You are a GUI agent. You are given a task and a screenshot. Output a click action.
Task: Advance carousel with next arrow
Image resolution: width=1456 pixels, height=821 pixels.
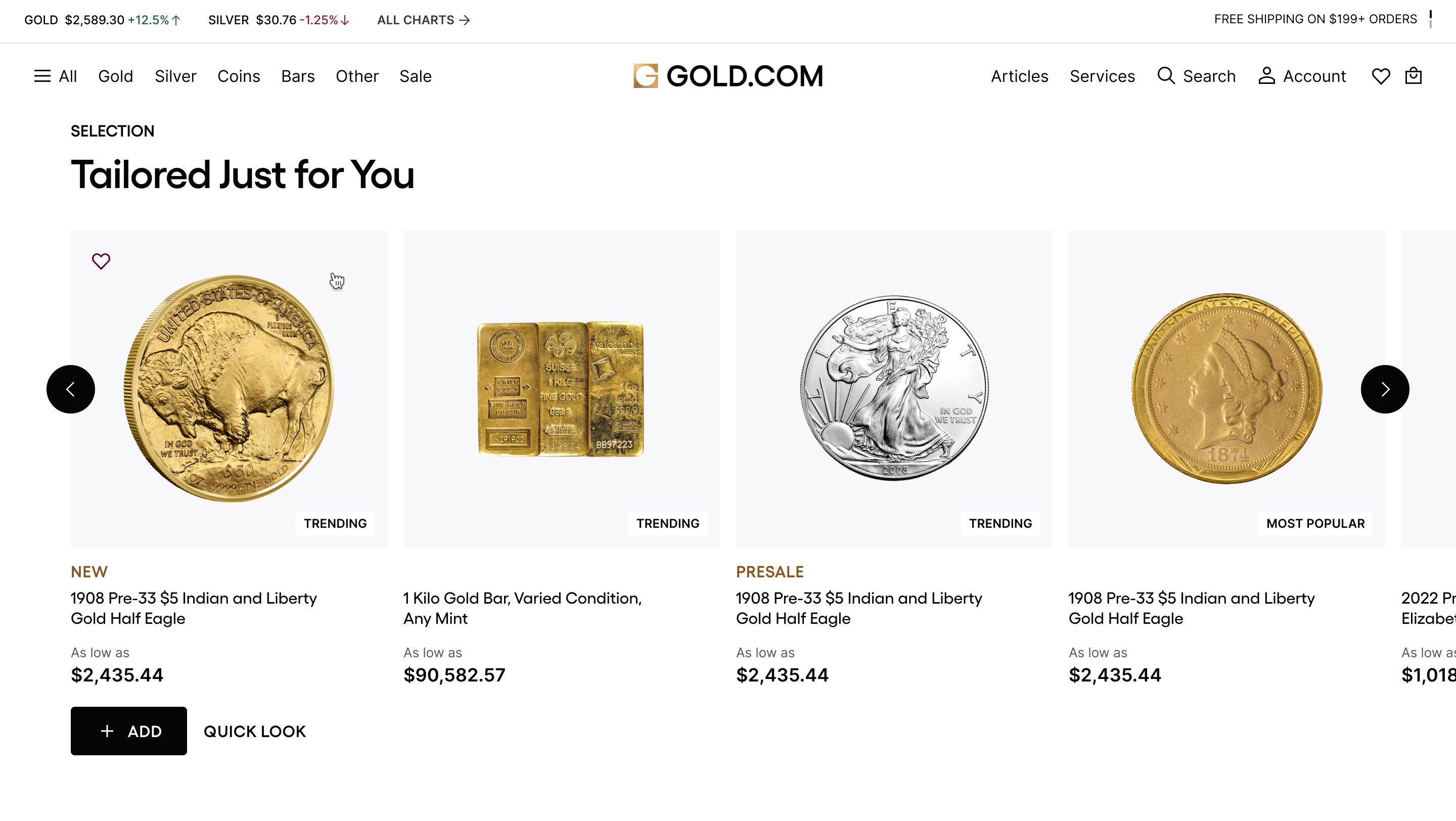1385,389
